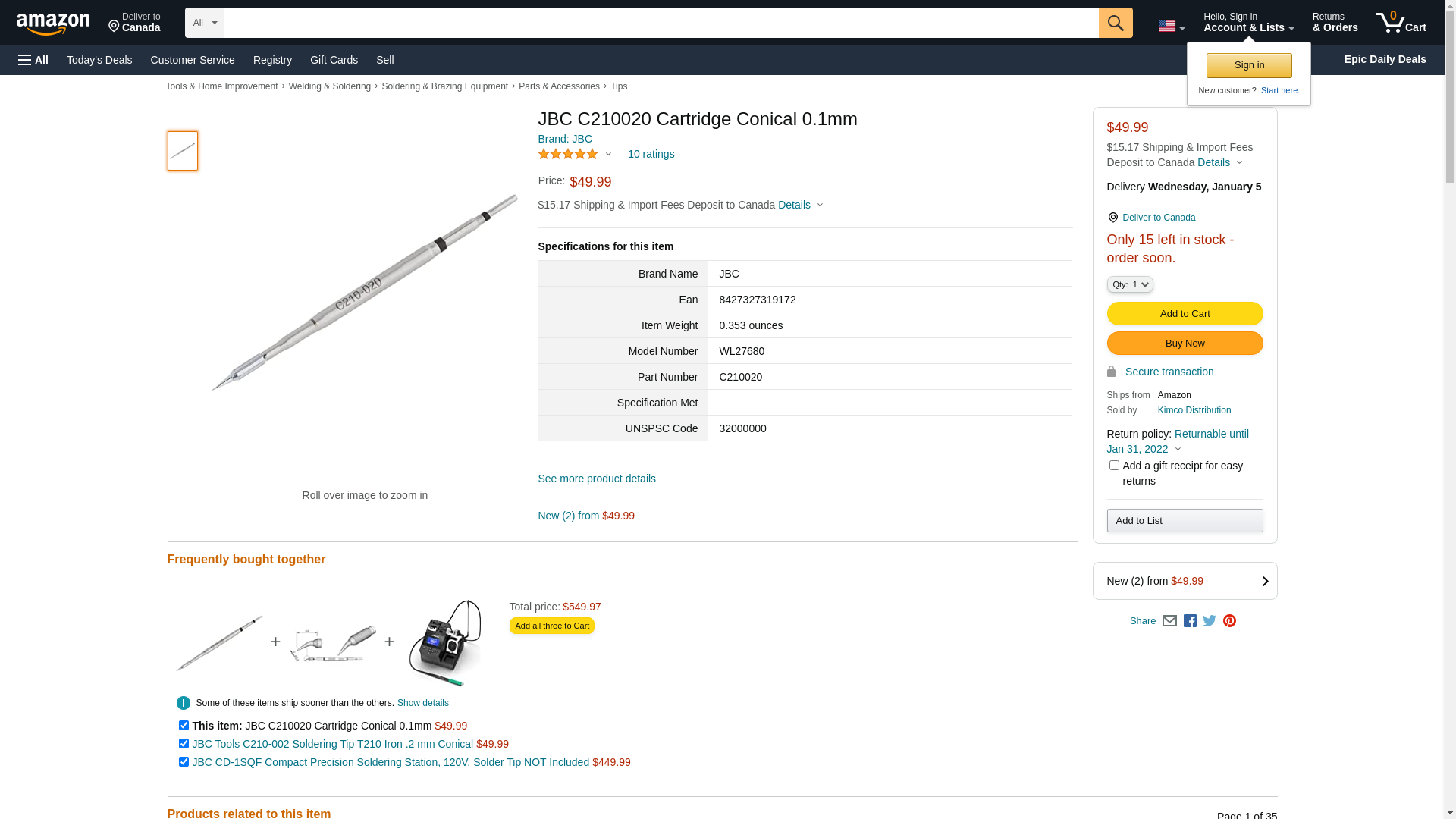Share via Facebook icon
Image resolution: width=1456 pixels, height=819 pixels.
pos(1190,621)
